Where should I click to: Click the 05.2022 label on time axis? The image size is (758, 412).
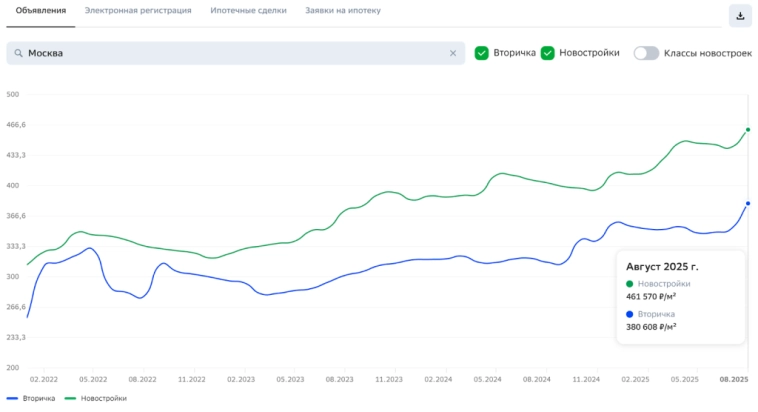(93, 380)
